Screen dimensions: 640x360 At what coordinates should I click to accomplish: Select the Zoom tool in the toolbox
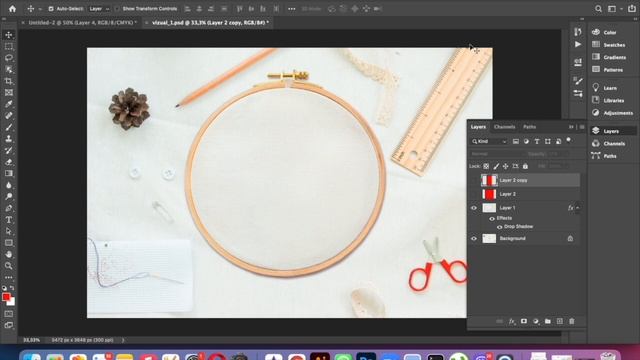(x=9, y=266)
